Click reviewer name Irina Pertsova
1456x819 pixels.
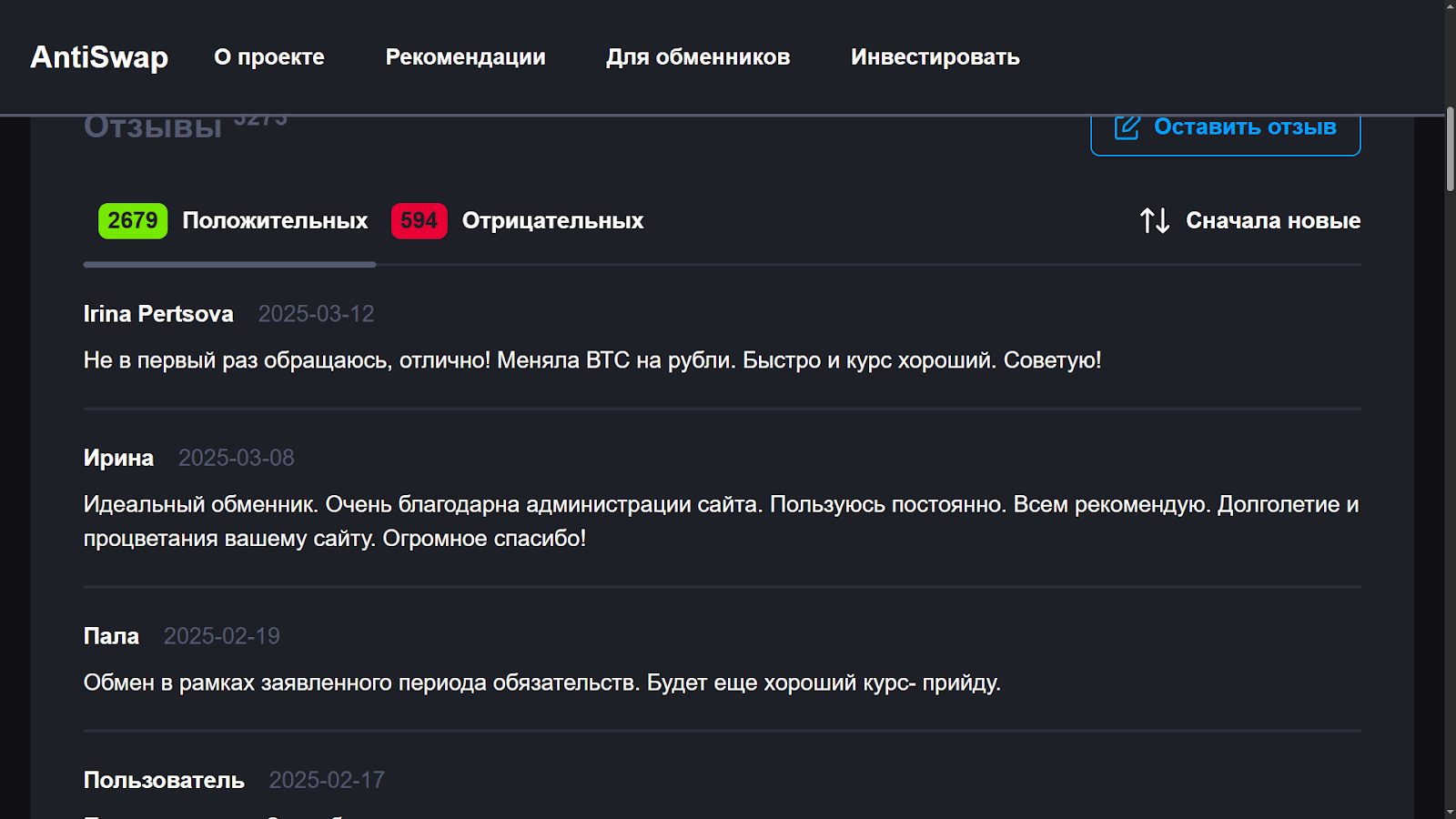point(158,314)
